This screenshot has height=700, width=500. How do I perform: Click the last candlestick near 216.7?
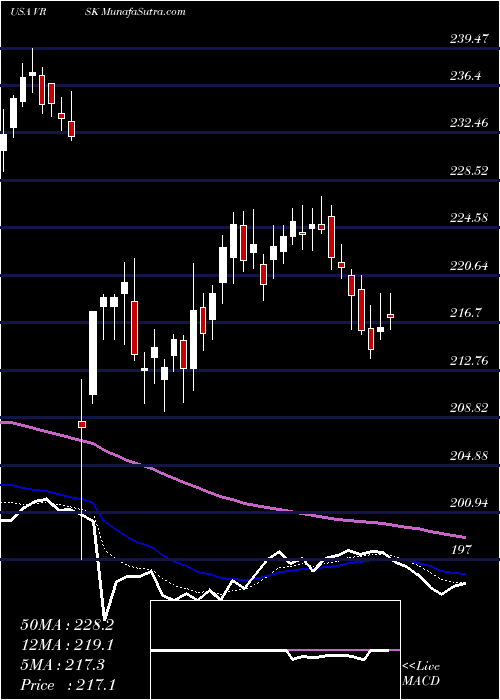click(391, 316)
